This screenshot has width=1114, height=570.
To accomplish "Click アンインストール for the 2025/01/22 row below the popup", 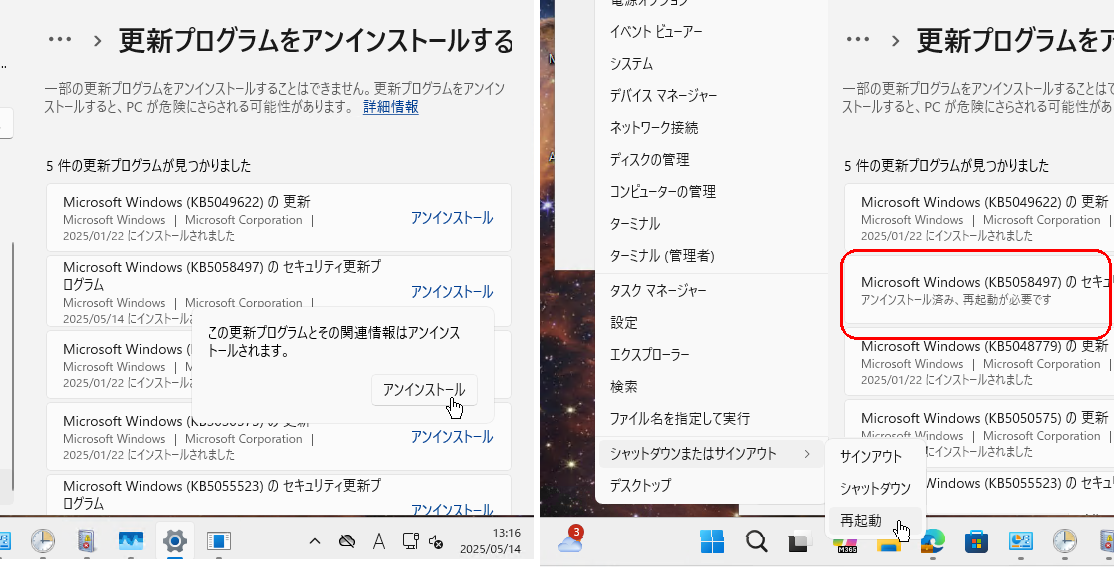I will (452, 436).
